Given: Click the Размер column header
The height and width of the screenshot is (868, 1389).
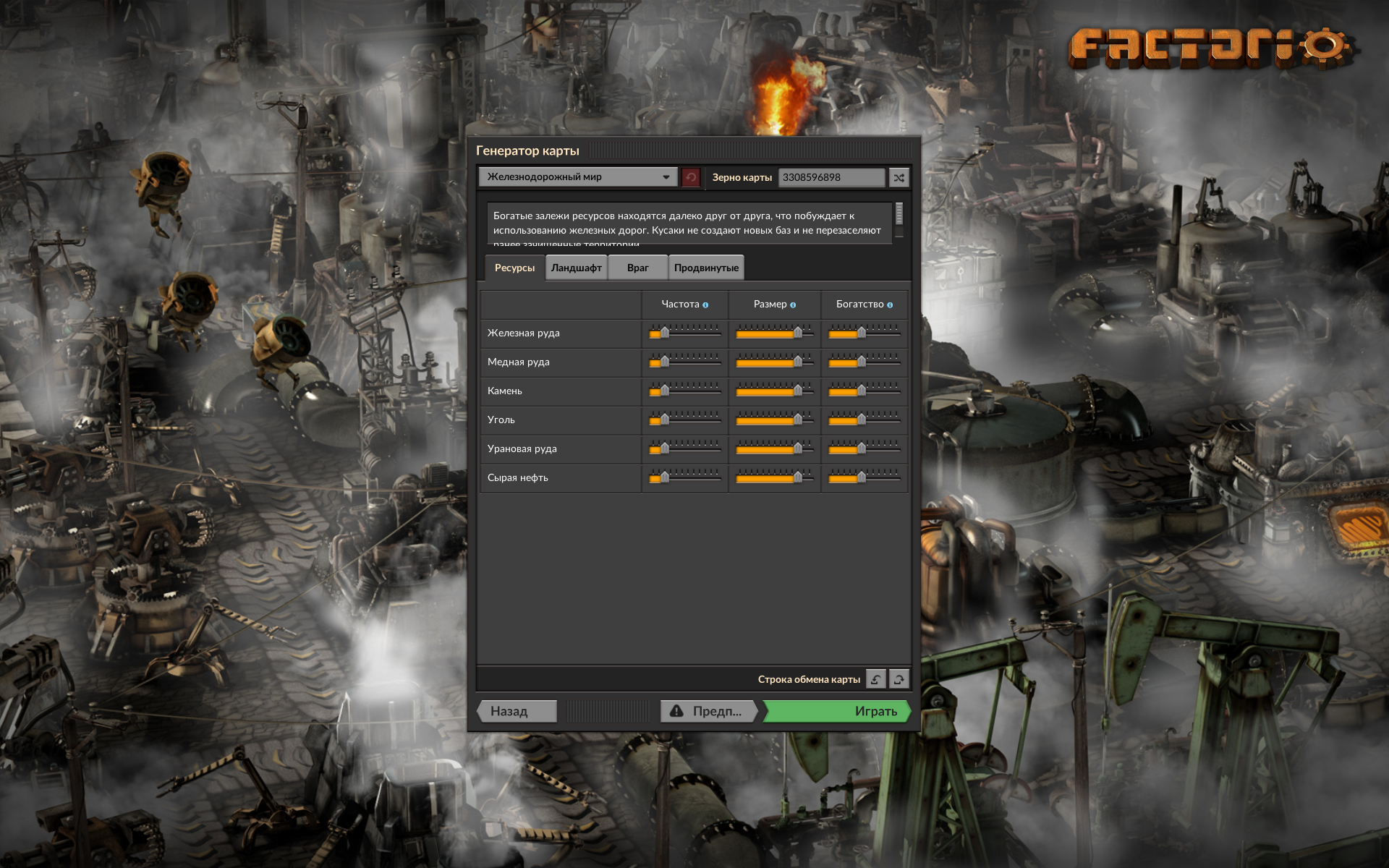Looking at the screenshot, I should 770,305.
